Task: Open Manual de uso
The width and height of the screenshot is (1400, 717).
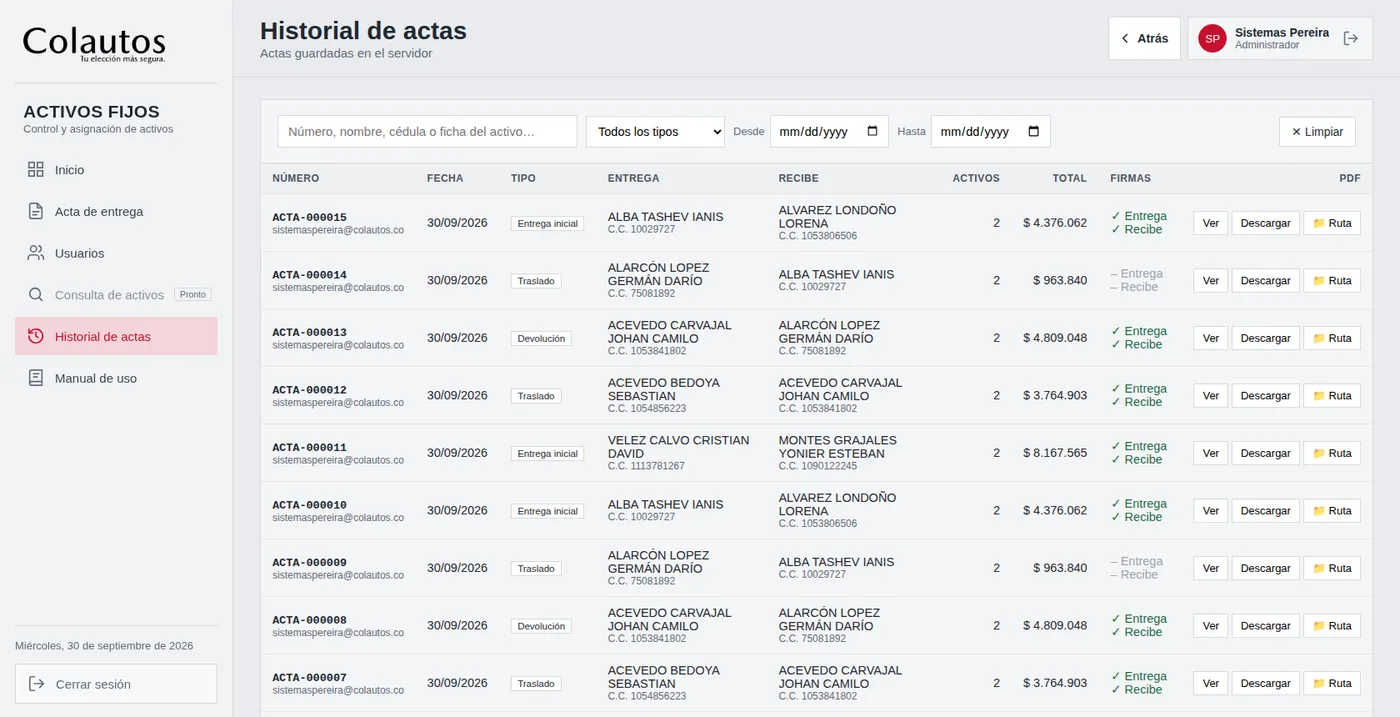Action: [116, 378]
